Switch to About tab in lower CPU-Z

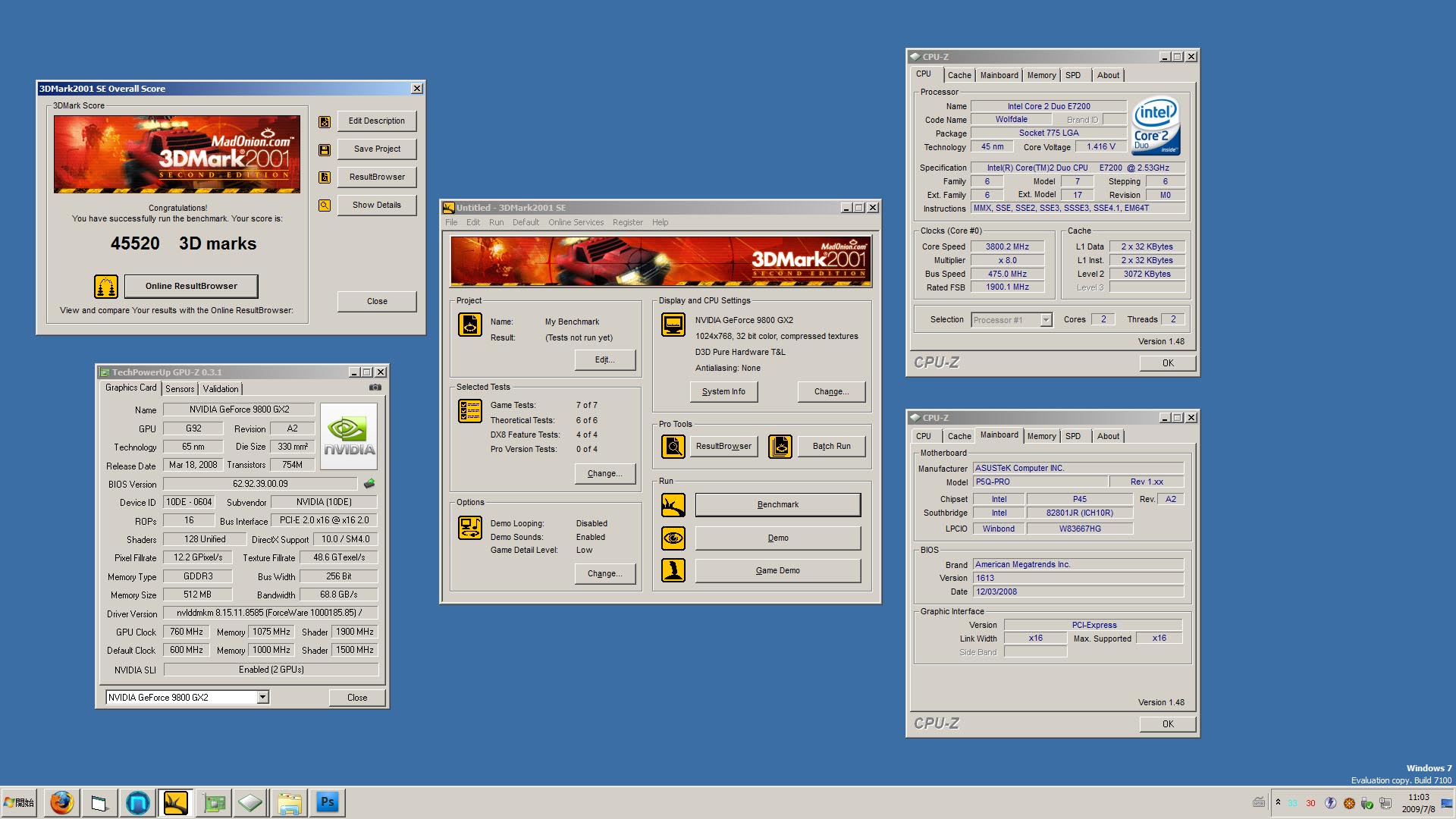tap(1108, 437)
